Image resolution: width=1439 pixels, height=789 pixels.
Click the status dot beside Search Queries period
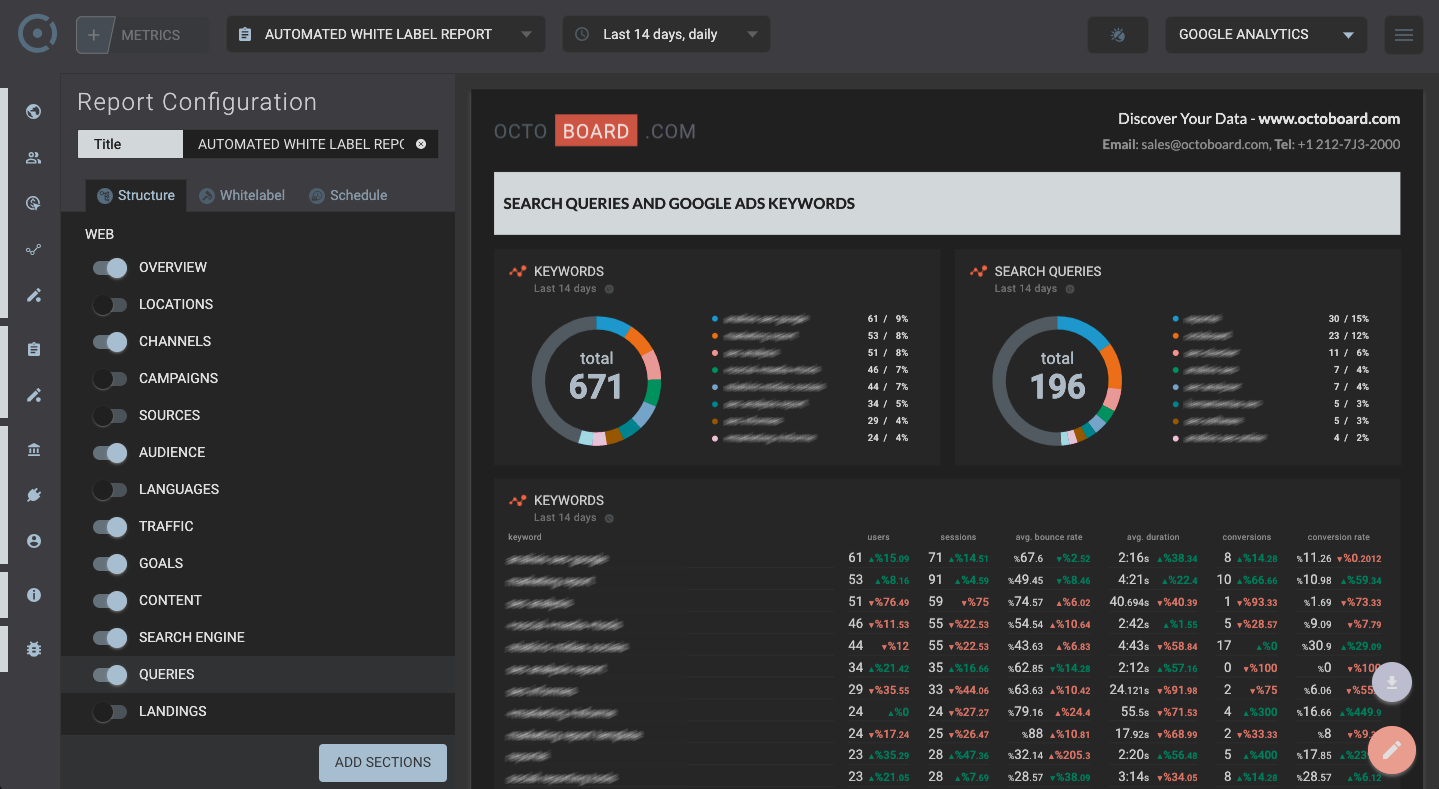click(x=1069, y=289)
